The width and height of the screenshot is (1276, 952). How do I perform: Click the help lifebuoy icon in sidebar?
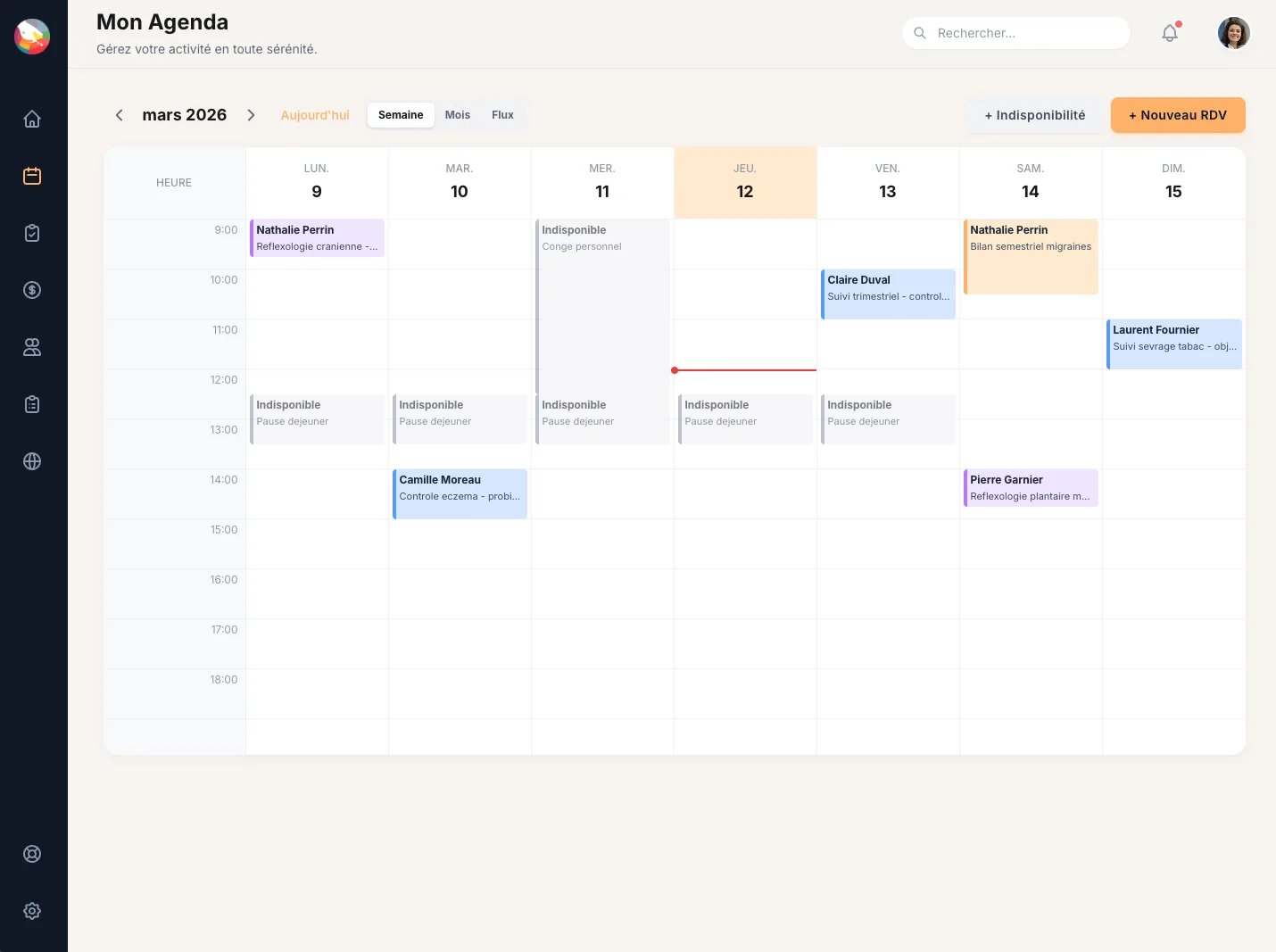tap(32, 853)
